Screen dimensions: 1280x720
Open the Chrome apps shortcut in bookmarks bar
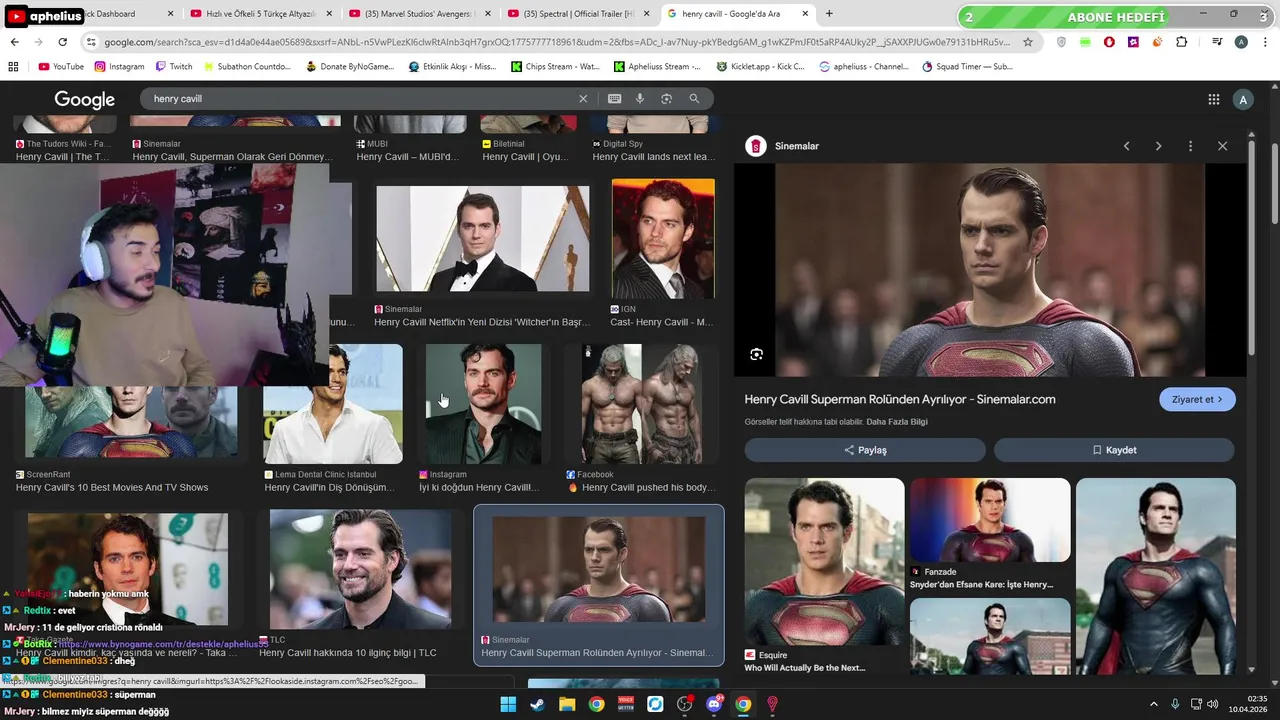13,67
